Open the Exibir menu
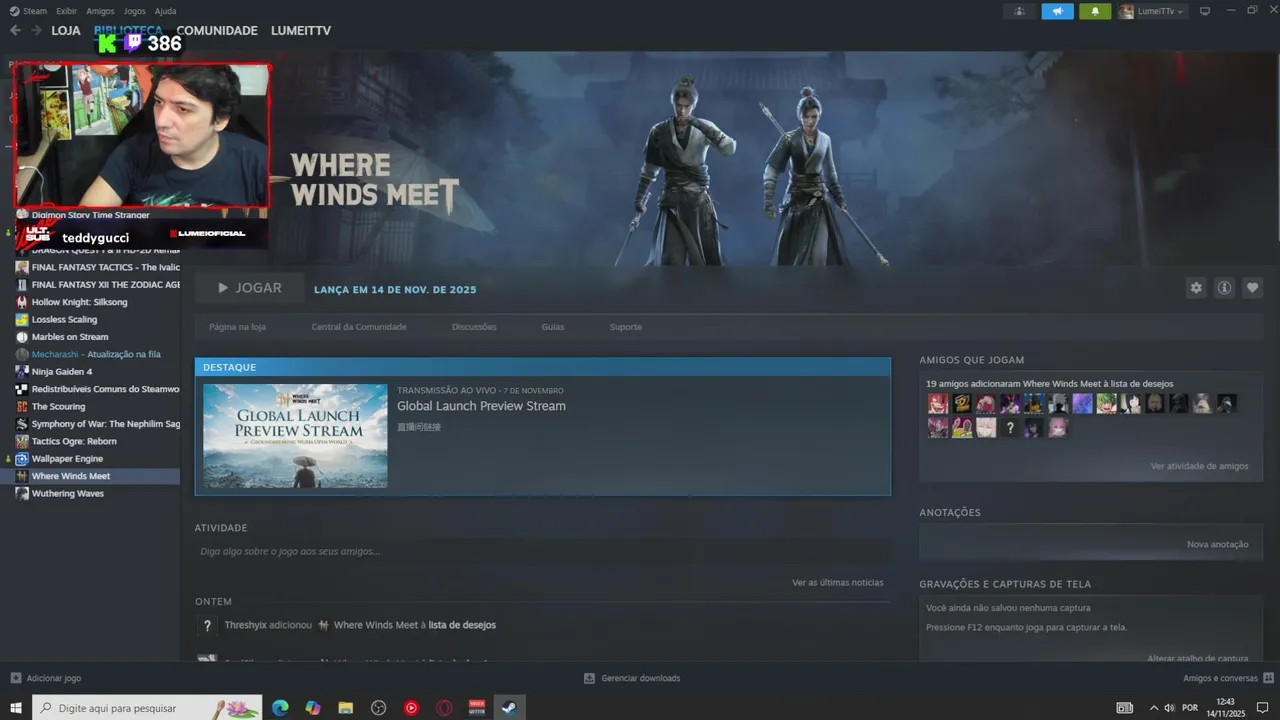 click(x=66, y=11)
